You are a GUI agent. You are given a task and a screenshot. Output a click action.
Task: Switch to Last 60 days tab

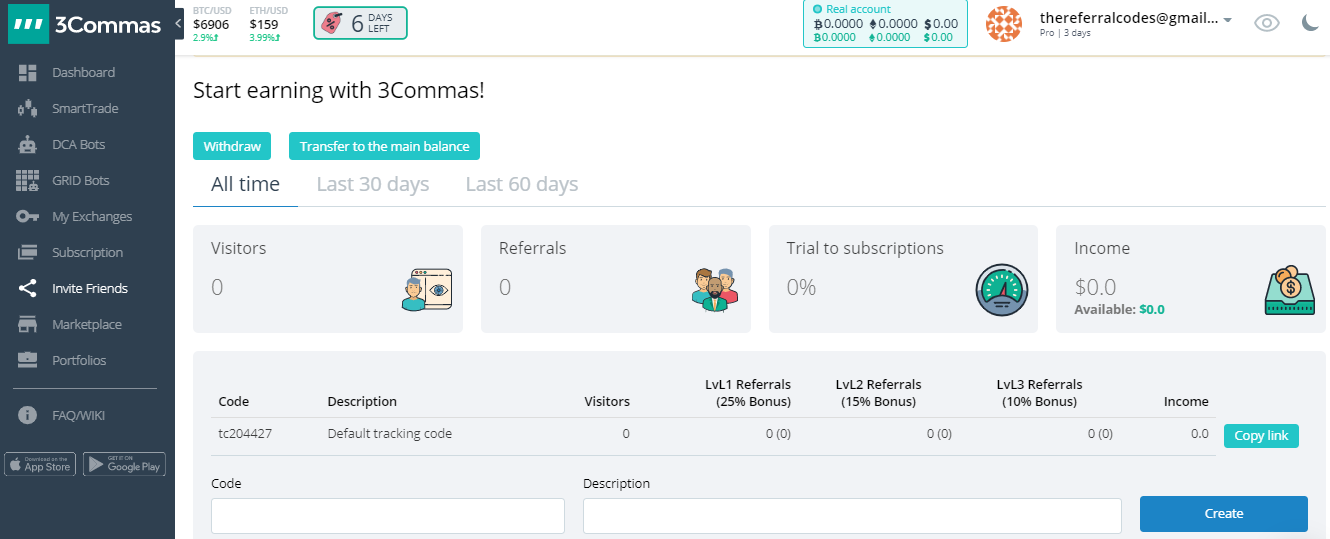(522, 185)
